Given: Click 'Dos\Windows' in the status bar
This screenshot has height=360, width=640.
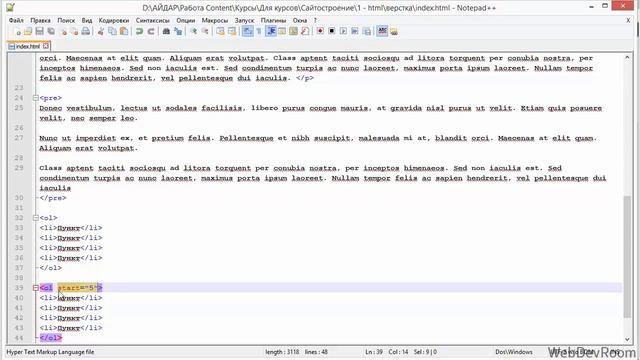Looking at the screenshot, I should click(x=513, y=352).
